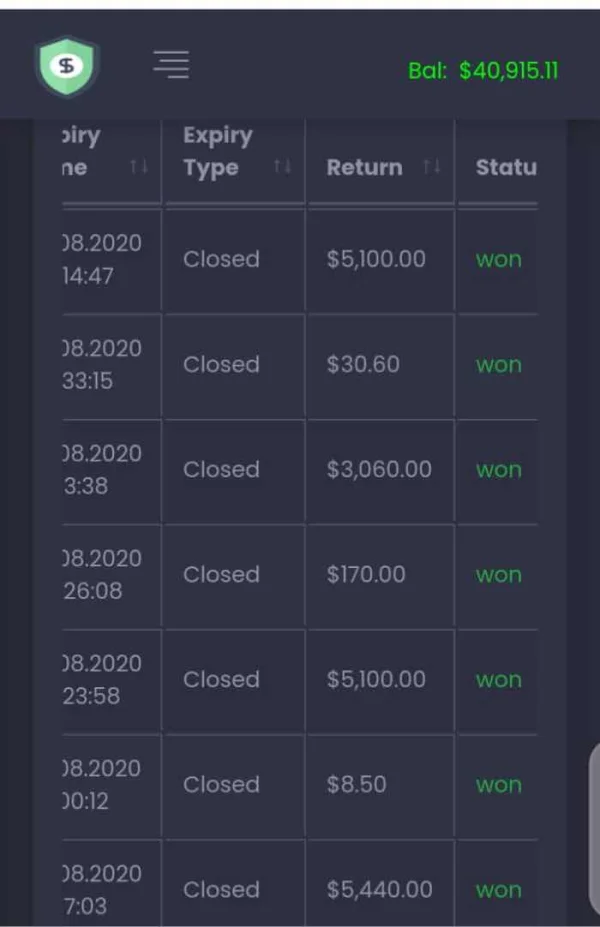Select the $3,060.00 return cell

[379, 470]
